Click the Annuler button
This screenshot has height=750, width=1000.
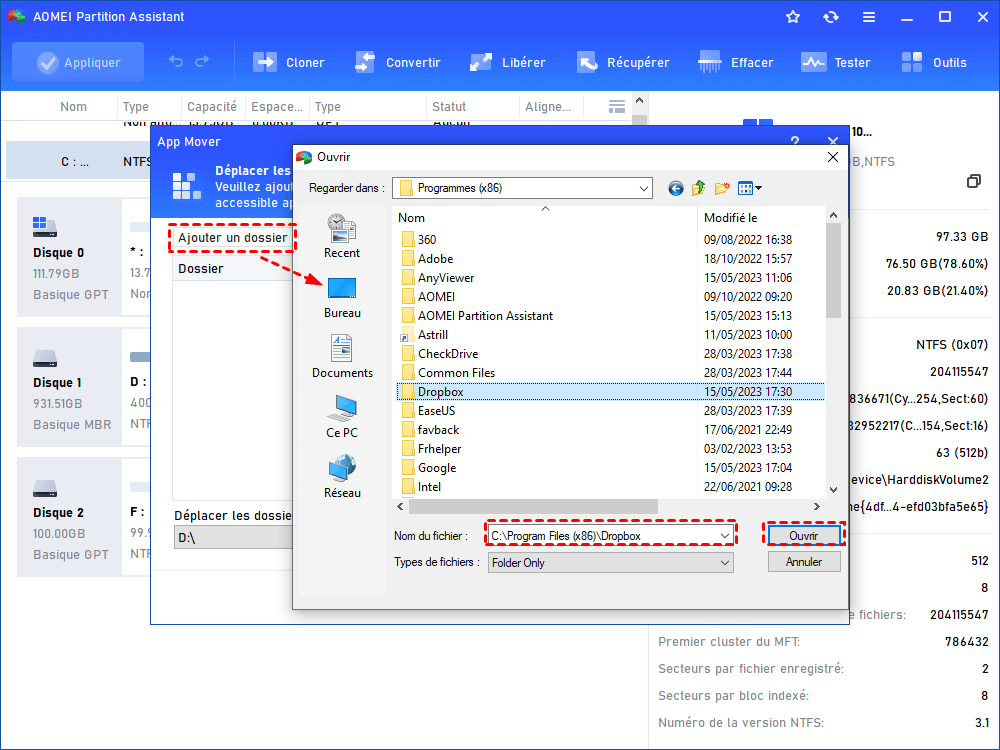pyautogui.click(x=804, y=562)
